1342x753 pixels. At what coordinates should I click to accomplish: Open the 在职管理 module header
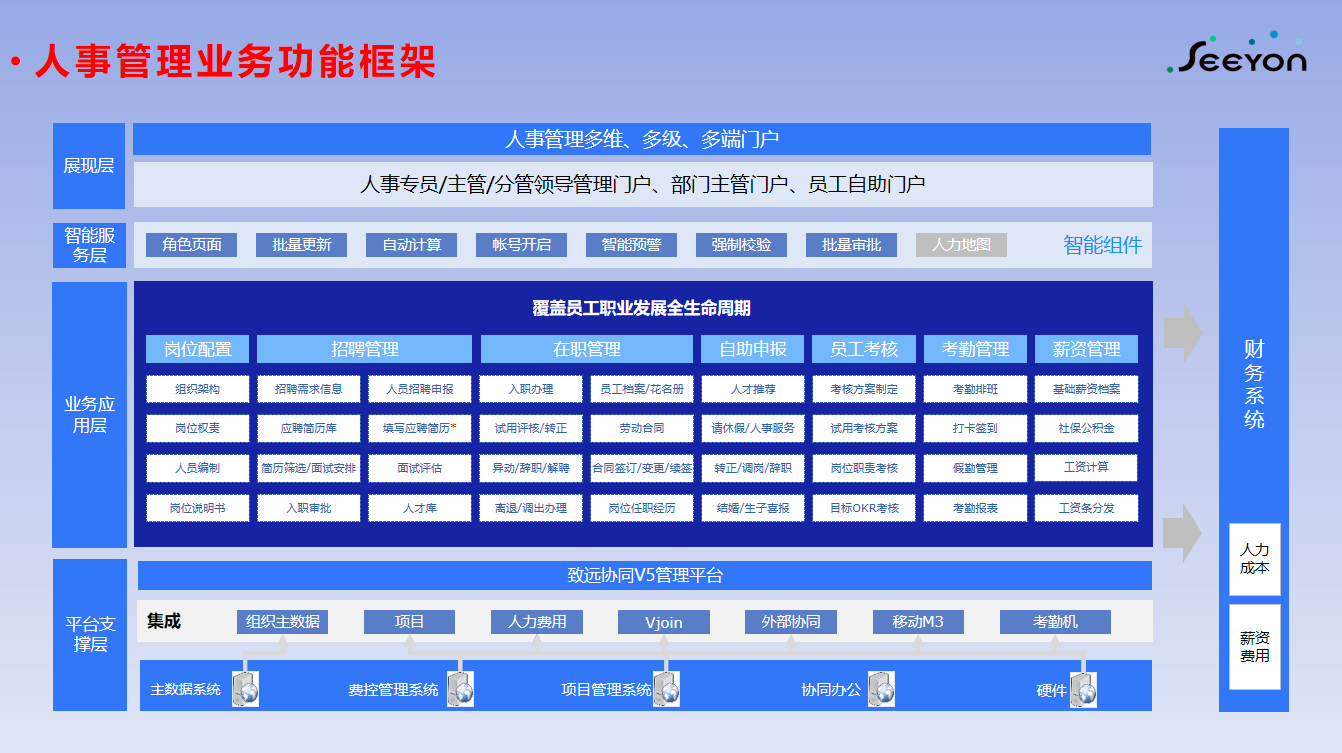[586, 349]
